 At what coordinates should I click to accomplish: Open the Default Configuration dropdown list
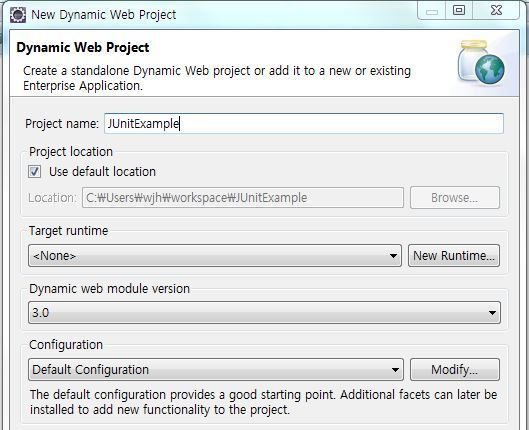[x=216, y=369]
